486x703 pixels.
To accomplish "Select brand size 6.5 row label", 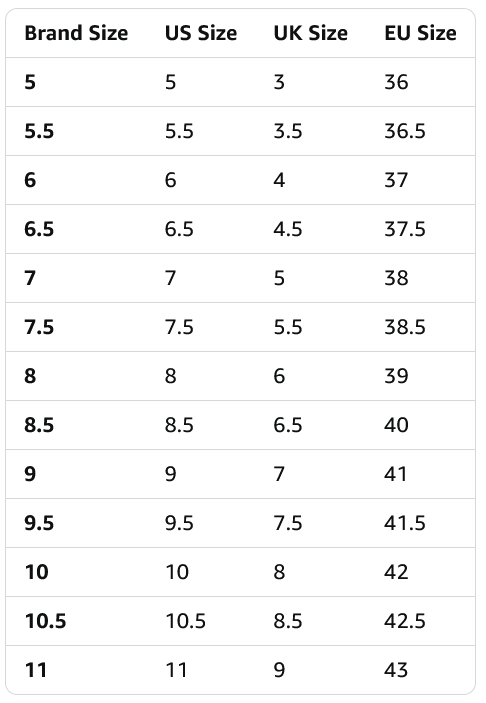I will pos(39,229).
